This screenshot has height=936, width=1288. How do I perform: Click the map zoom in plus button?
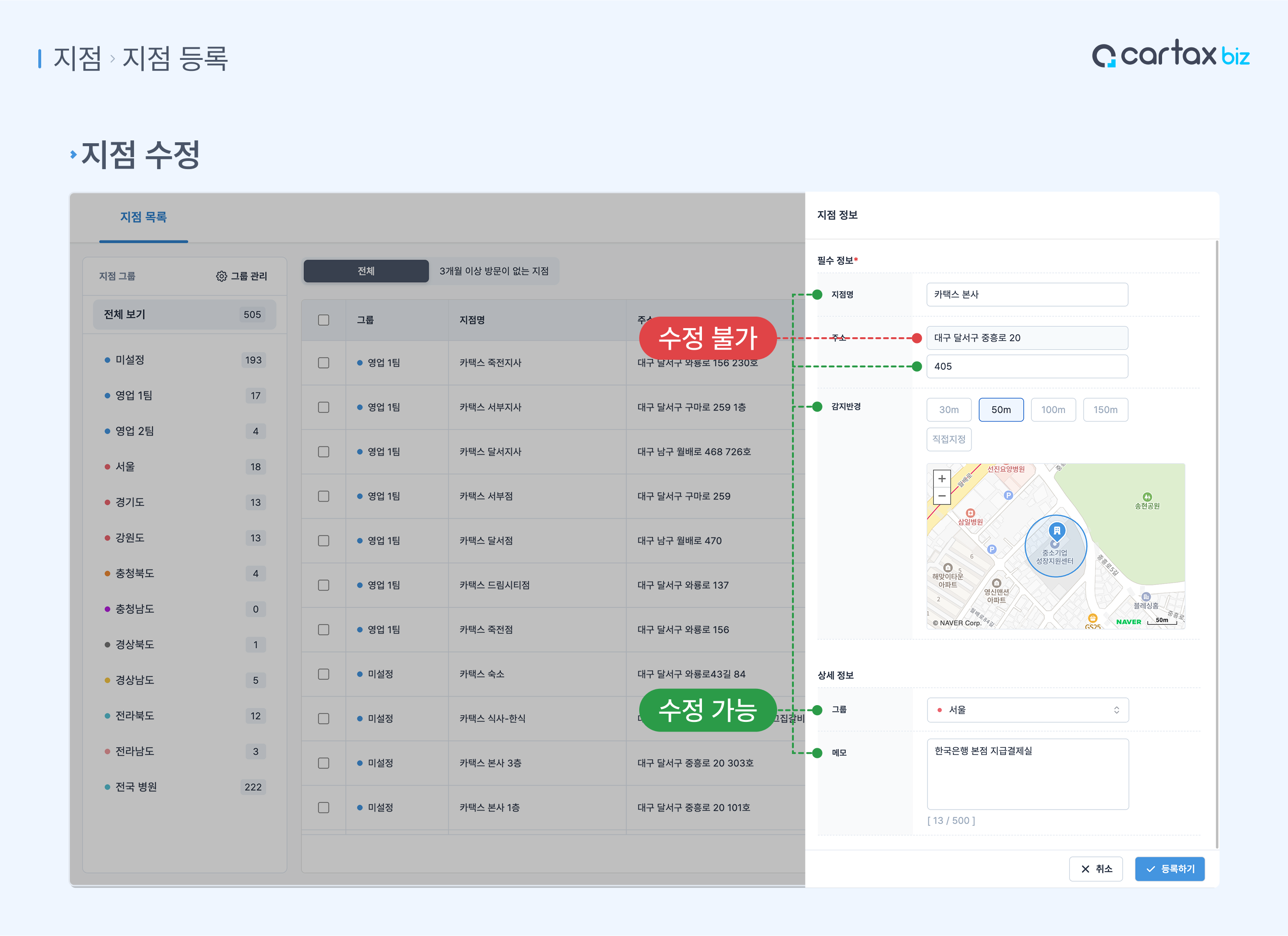coord(941,479)
